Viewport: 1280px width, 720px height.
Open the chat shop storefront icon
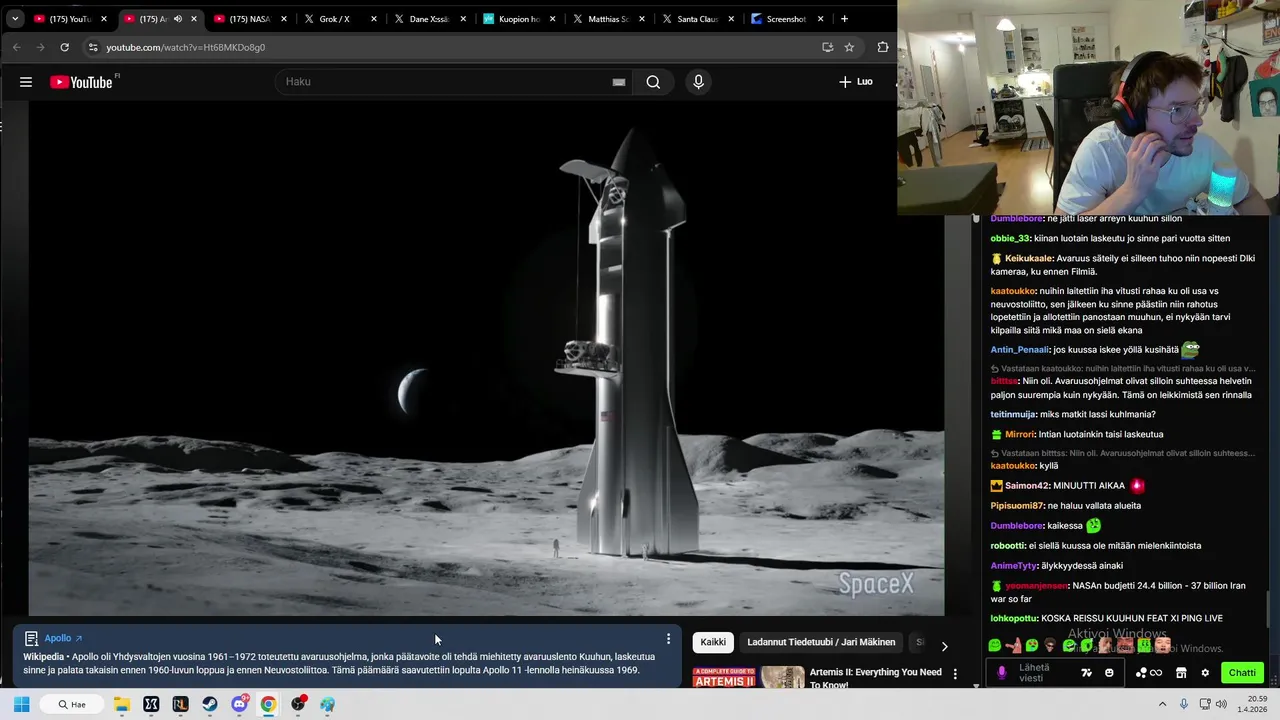pos(1181,673)
